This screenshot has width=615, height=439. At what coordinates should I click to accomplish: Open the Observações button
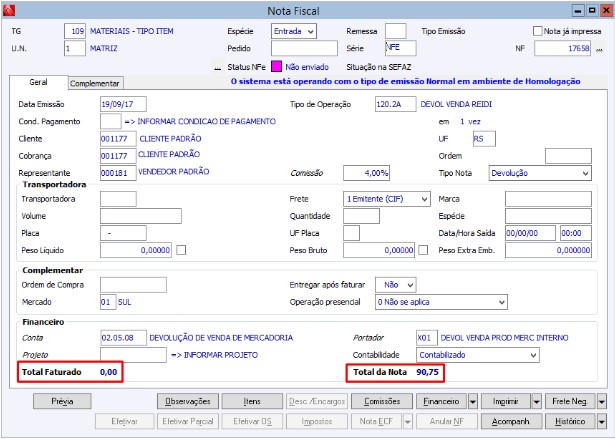coord(188,401)
